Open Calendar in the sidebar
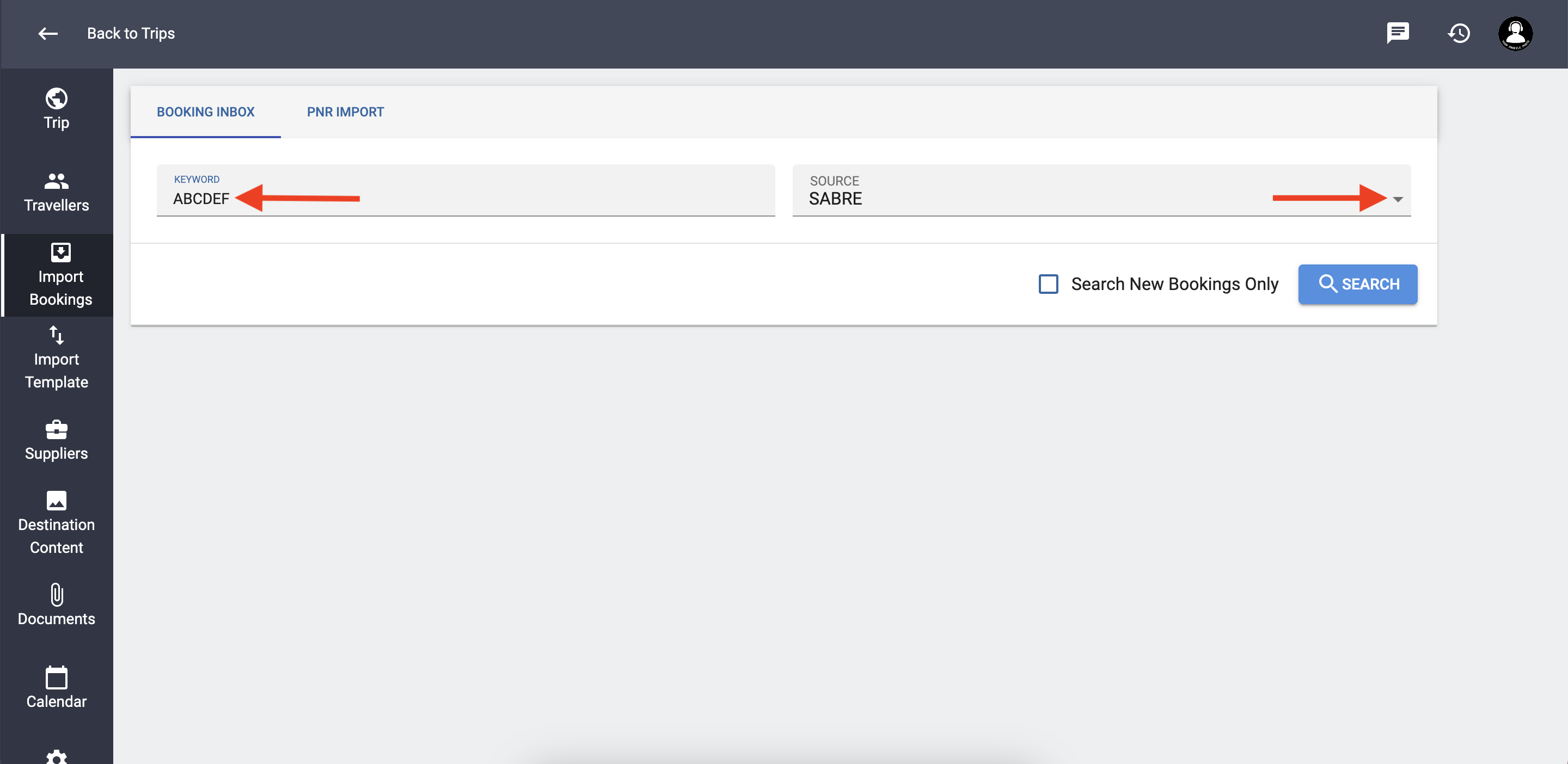 [x=57, y=688]
